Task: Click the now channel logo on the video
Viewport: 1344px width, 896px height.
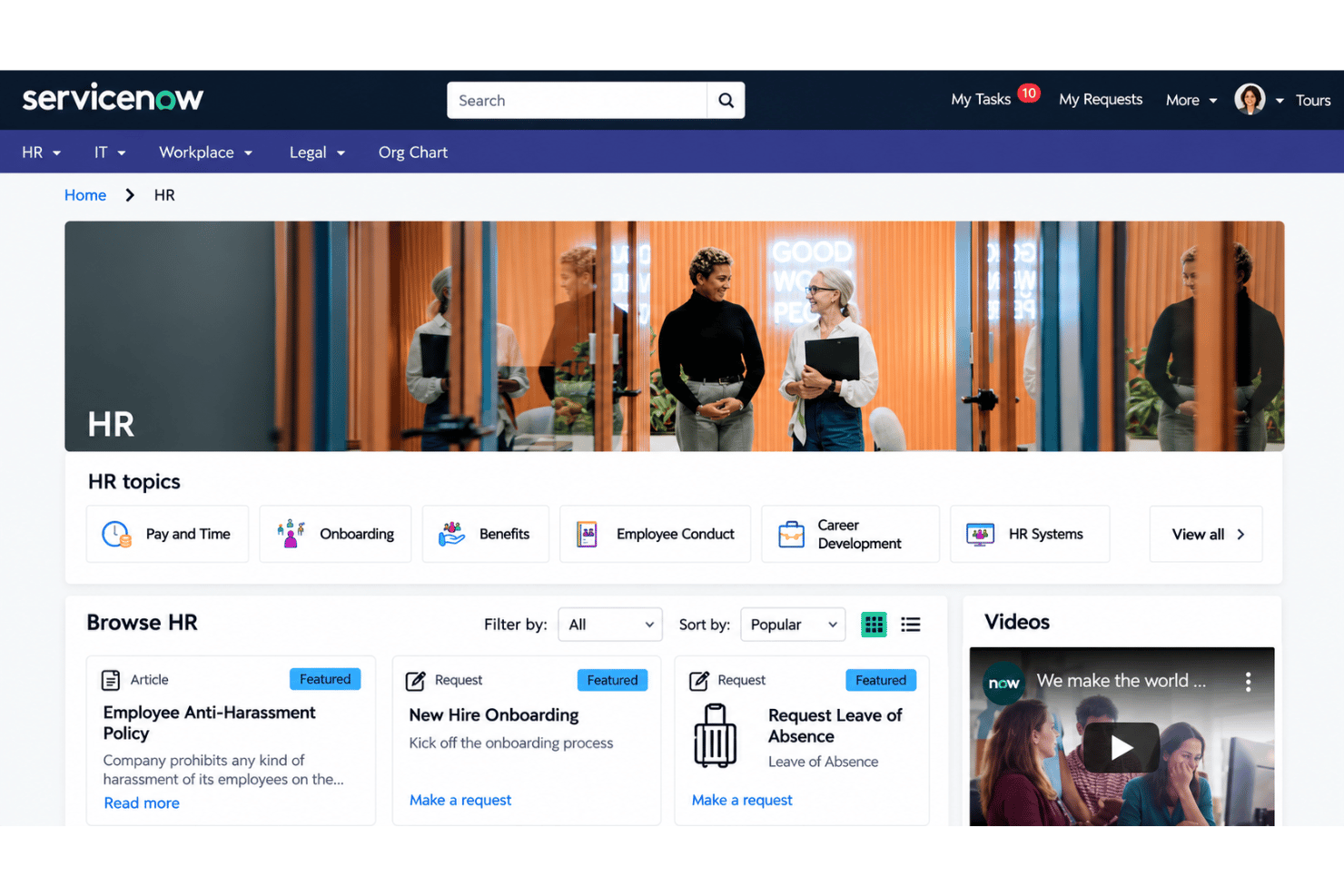Action: [x=1003, y=683]
